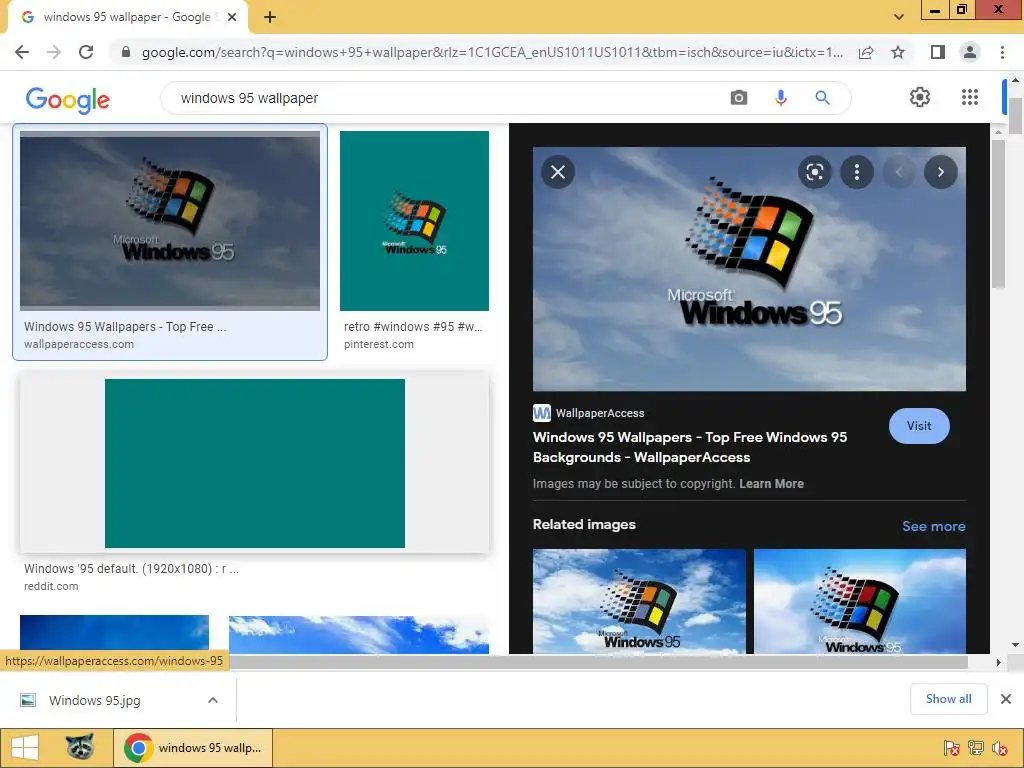
Task: Click the browser forward arrow
Action: [x=54, y=52]
